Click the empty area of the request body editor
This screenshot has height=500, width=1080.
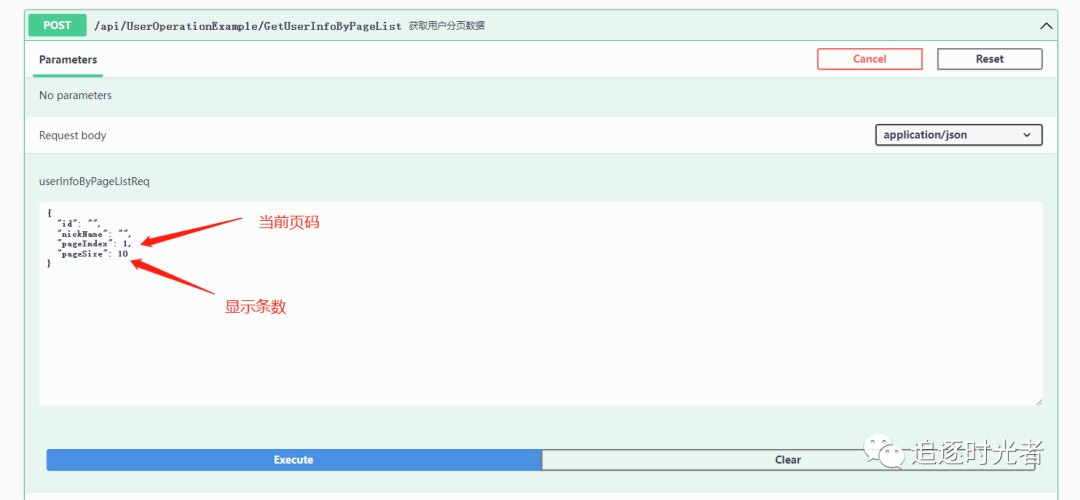tap(540, 340)
